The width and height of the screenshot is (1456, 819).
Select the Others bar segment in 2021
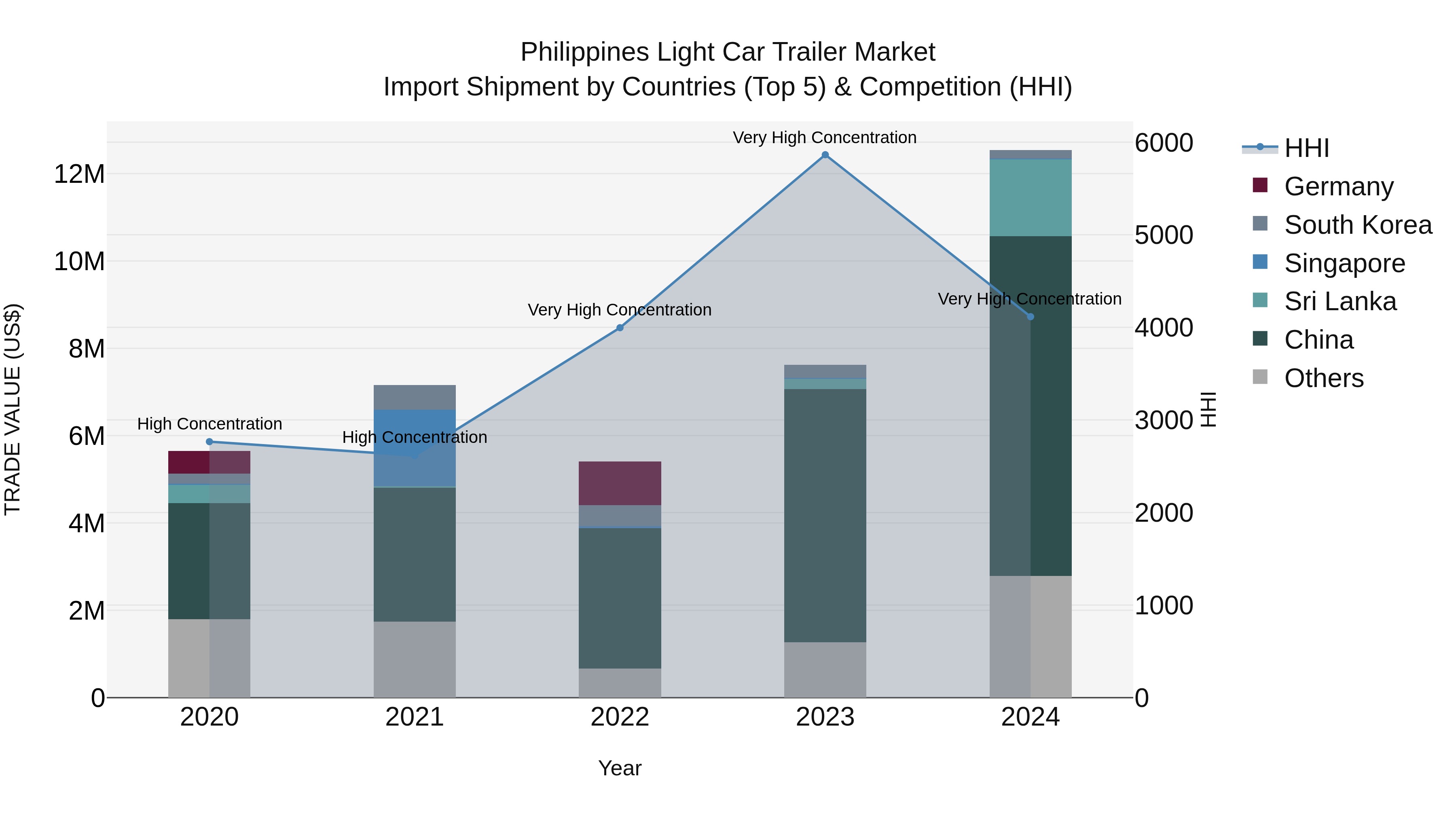414,660
